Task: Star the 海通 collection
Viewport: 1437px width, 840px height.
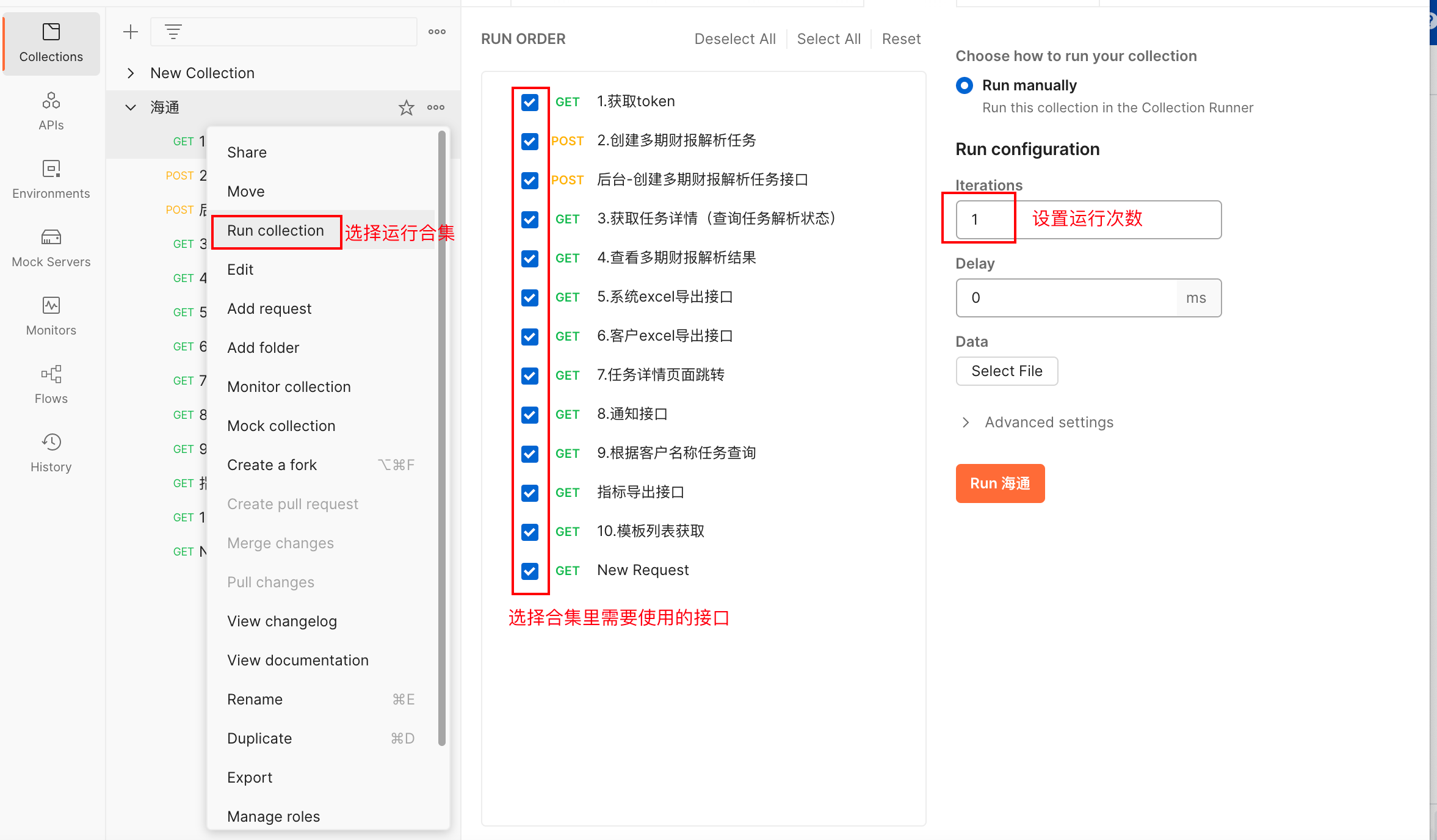Action: 406,107
